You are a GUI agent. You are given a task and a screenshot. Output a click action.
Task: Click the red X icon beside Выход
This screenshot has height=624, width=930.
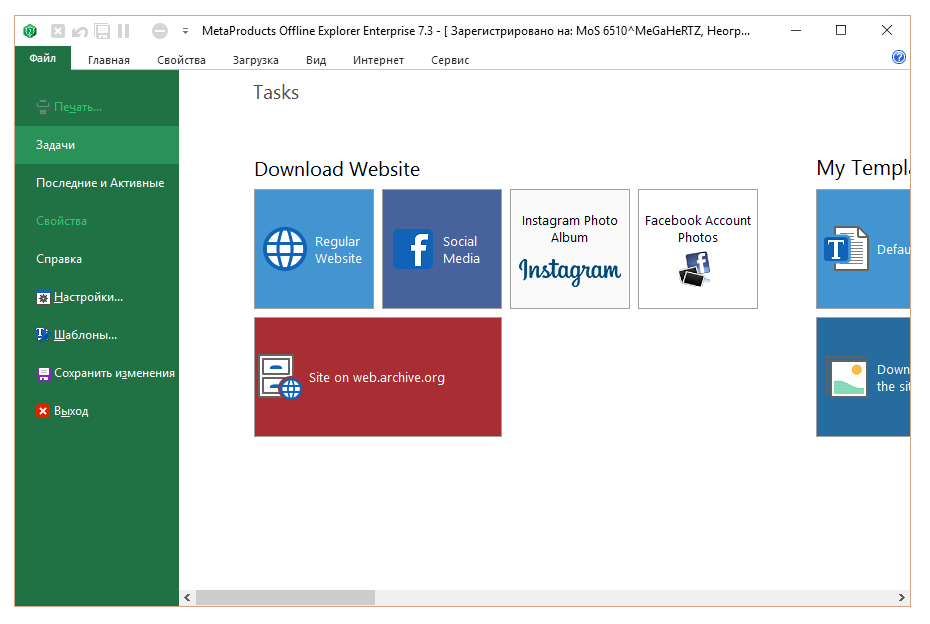coord(43,411)
